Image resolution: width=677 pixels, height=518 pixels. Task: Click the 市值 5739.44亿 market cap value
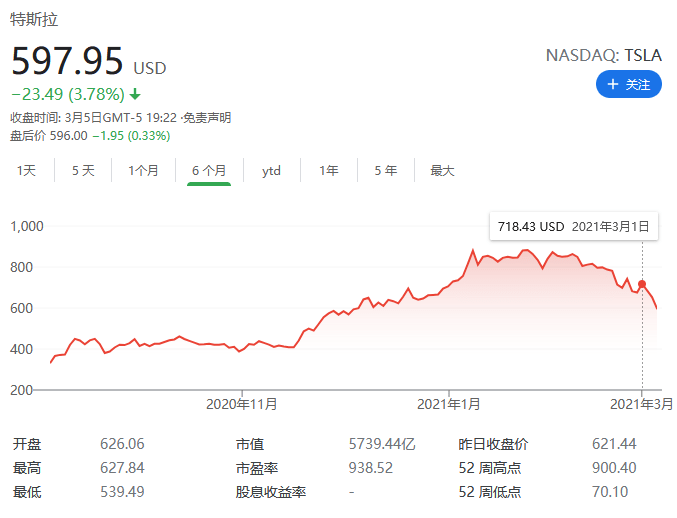(x=382, y=444)
